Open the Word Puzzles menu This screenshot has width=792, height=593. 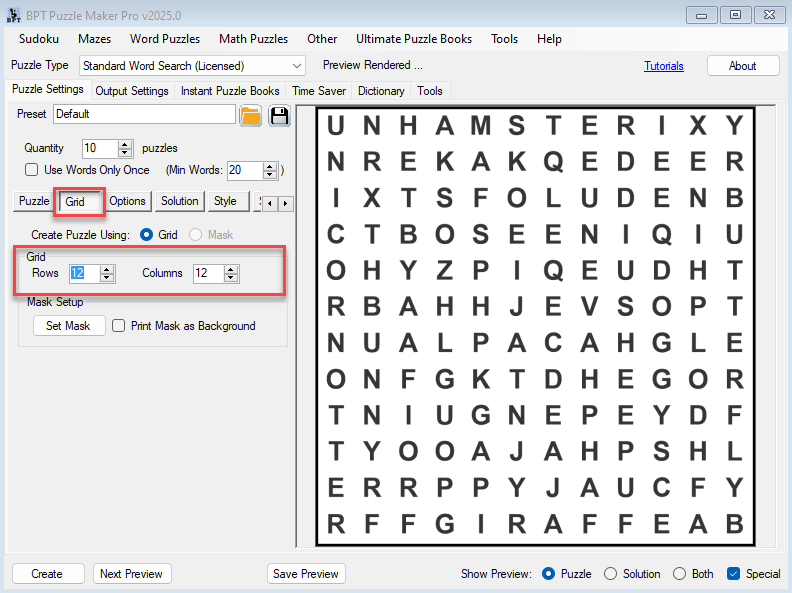pos(165,39)
